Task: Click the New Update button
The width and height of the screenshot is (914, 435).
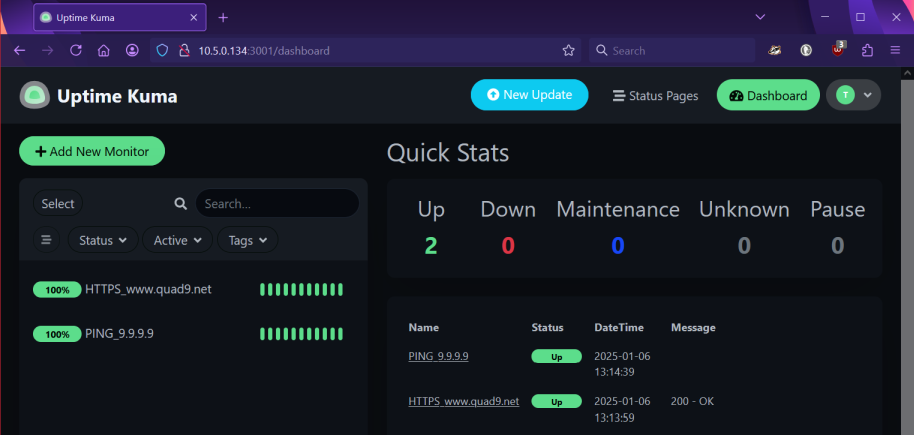Action: click(x=529, y=94)
